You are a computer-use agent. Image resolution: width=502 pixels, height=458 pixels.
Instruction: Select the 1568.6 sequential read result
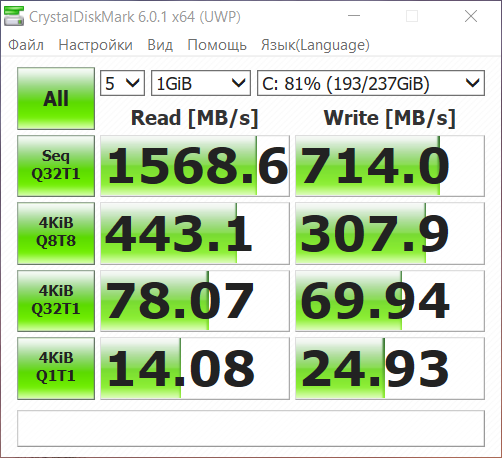(x=195, y=166)
